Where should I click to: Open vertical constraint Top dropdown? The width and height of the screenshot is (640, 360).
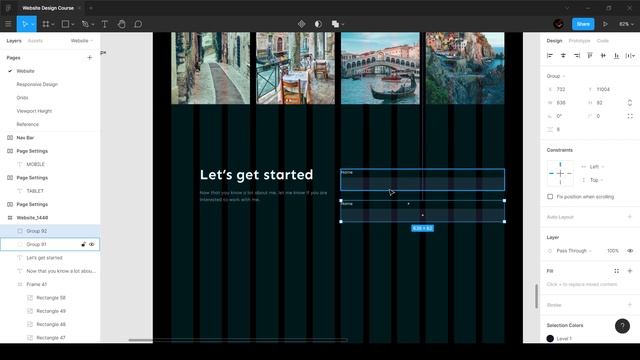pos(596,180)
